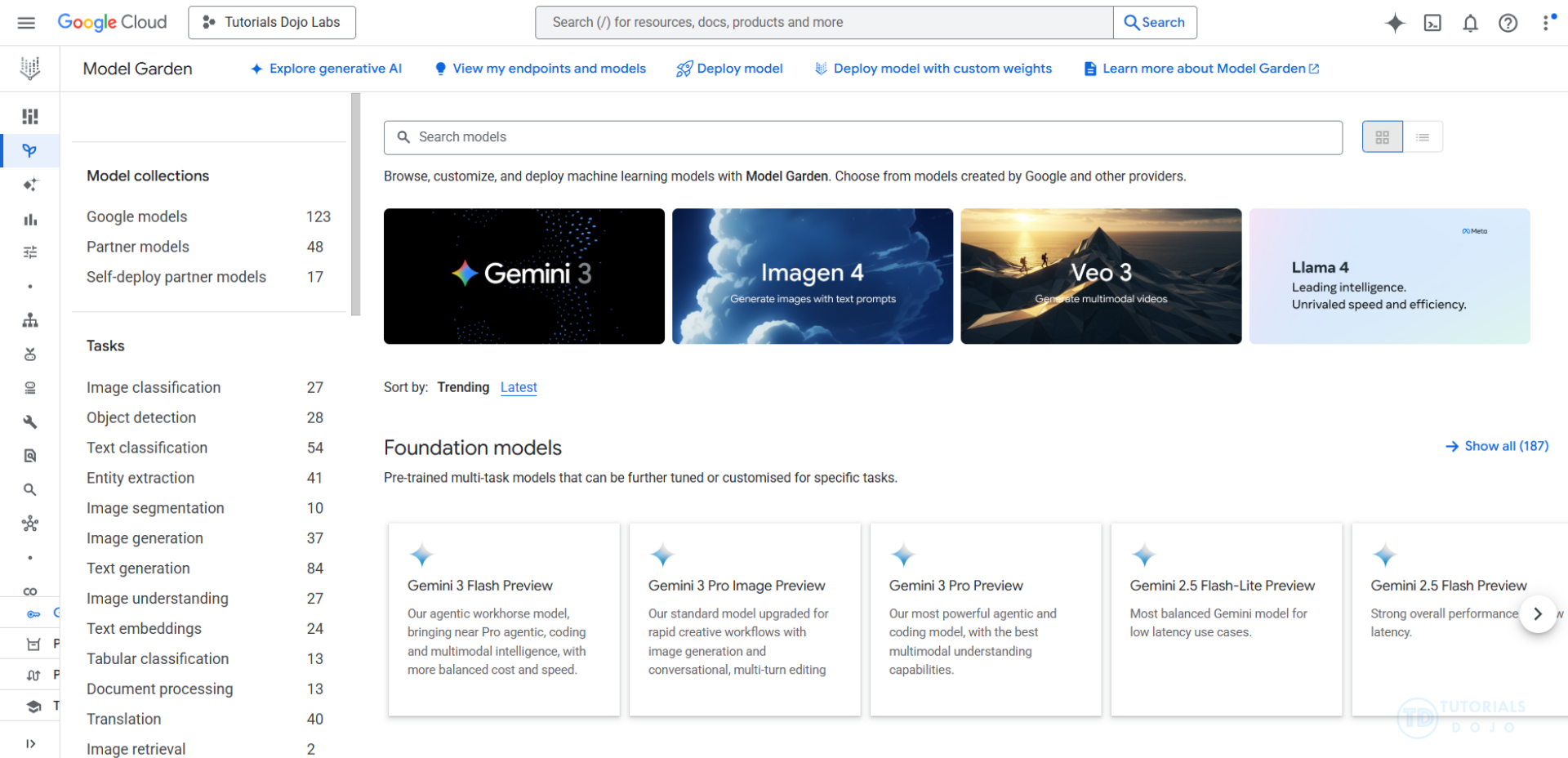The width and height of the screenshot is (1568, 758).
Task: Select the Model Garden sidebar icon
Action: (x=30, y=150)
